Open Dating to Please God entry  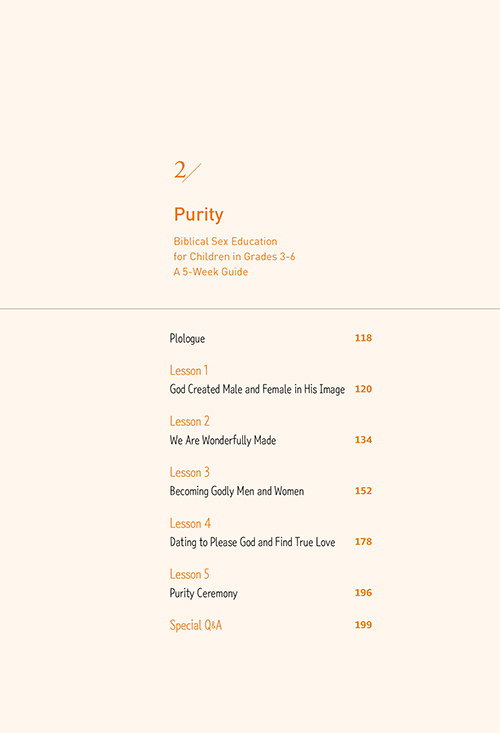(x=252, y=542)
